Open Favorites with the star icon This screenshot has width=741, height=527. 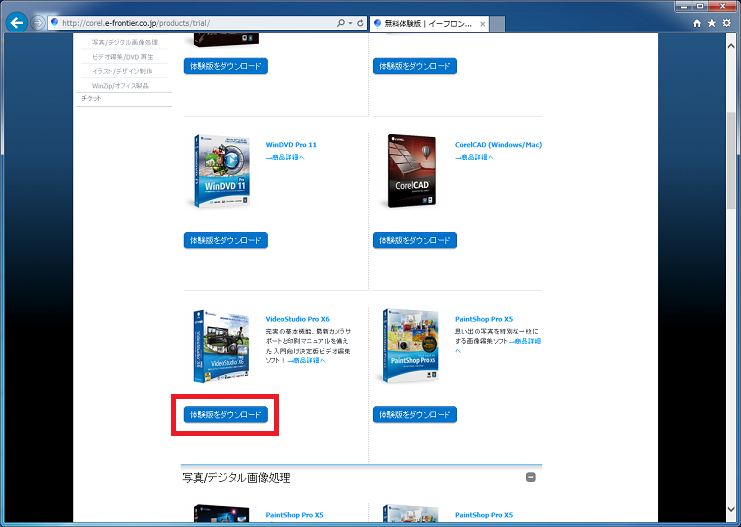click(x=712, y=23)
